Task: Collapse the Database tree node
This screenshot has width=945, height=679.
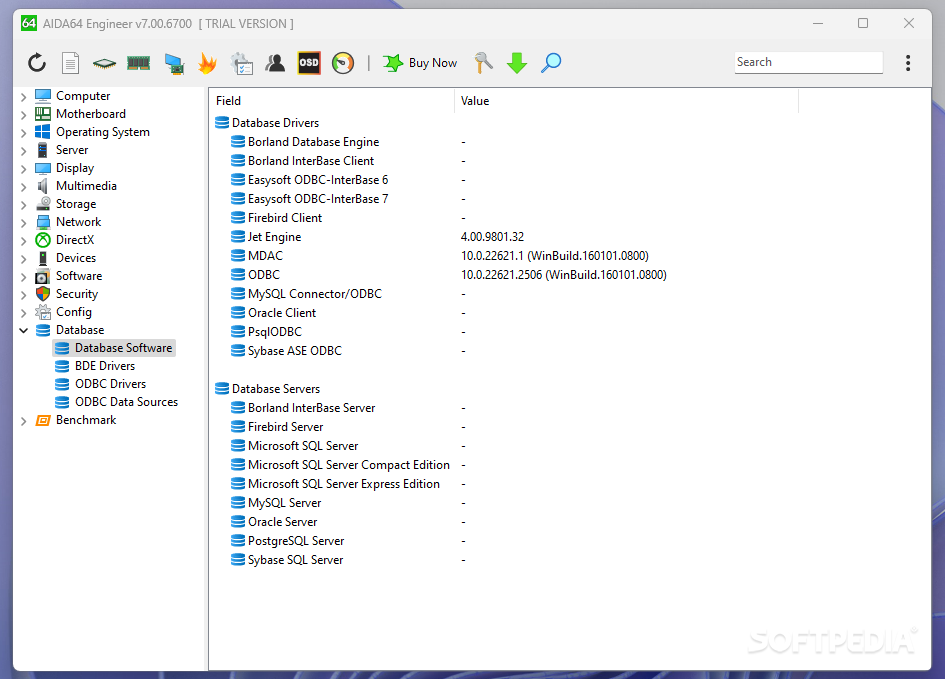Action: [x=23, y=331]
